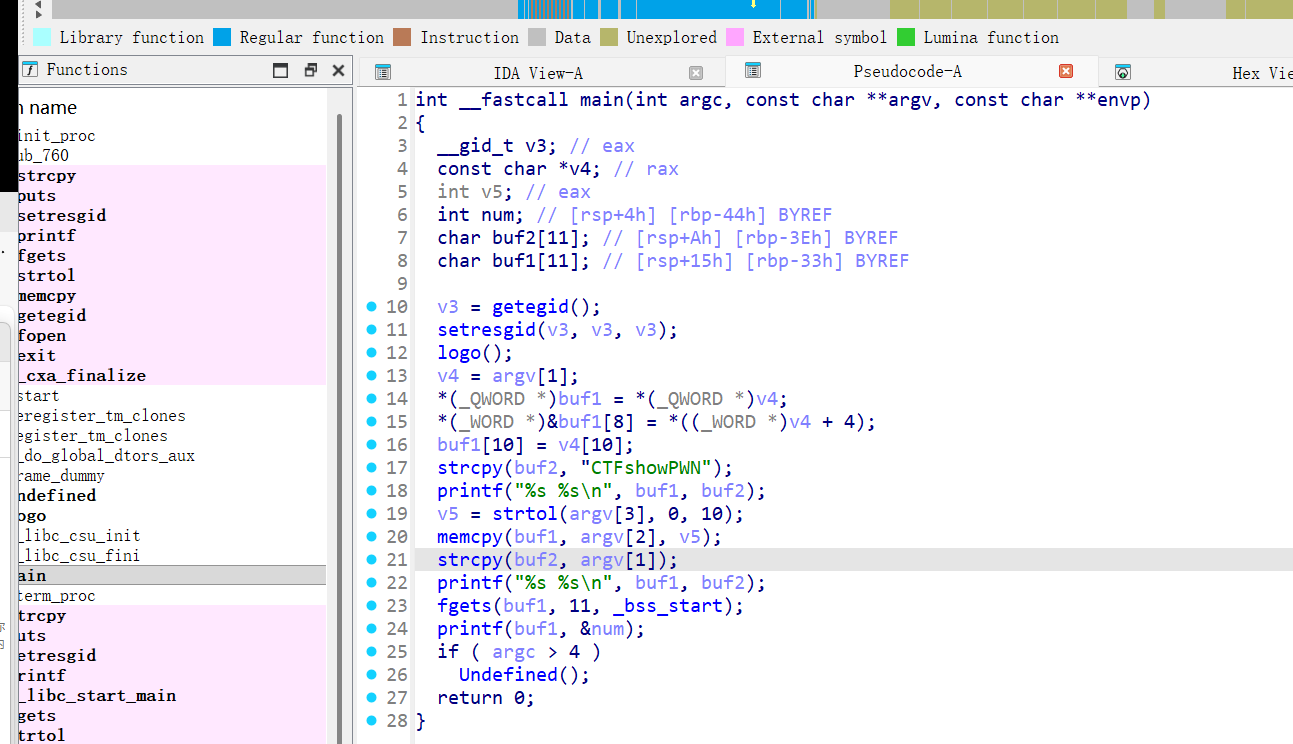Click the Instruction color swatch
The height and width of the screenshot is (744, 1293).
tap(402, 37)
